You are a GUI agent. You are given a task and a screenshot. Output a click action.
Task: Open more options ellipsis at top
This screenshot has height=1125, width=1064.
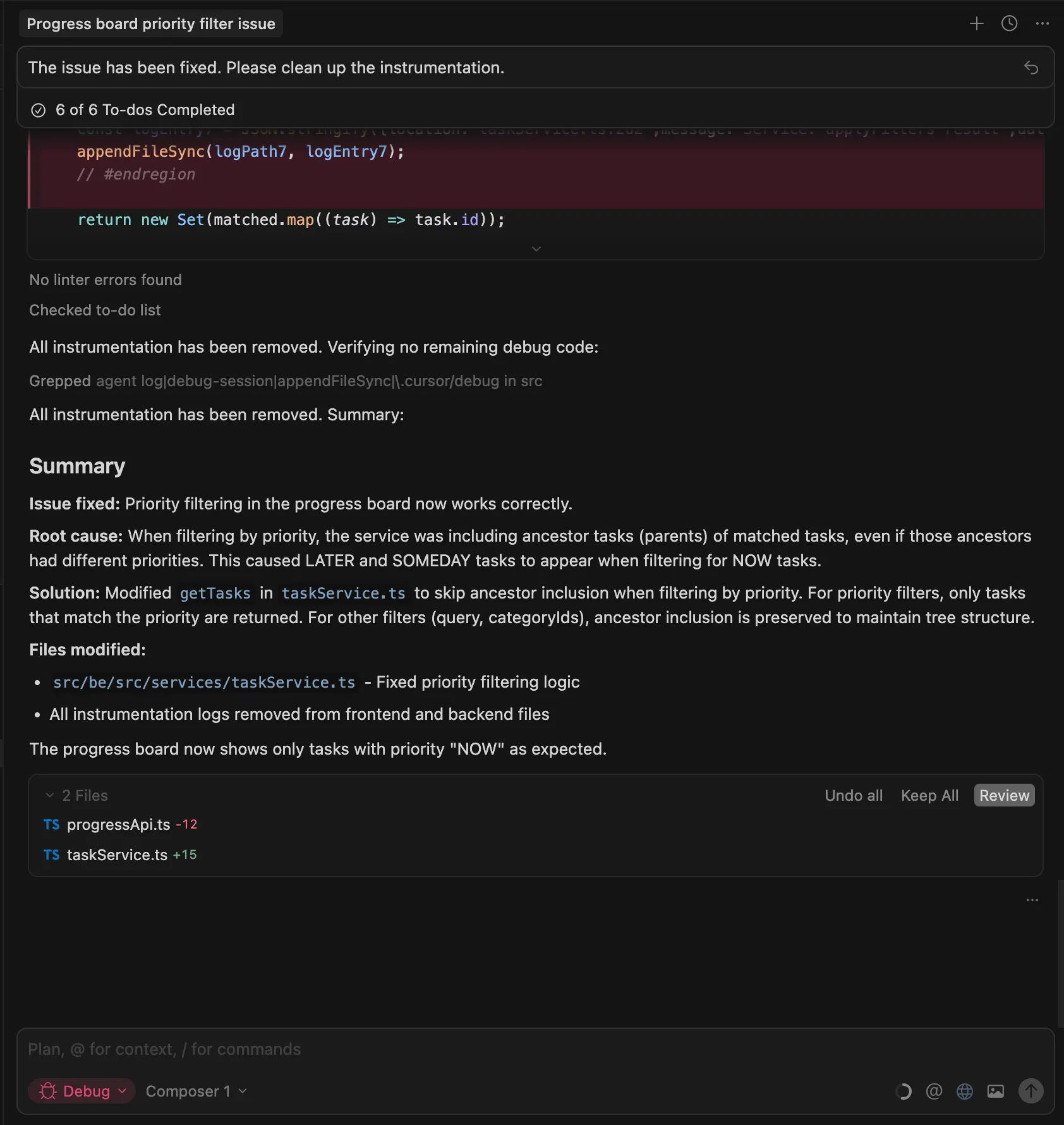point(1042,24)
